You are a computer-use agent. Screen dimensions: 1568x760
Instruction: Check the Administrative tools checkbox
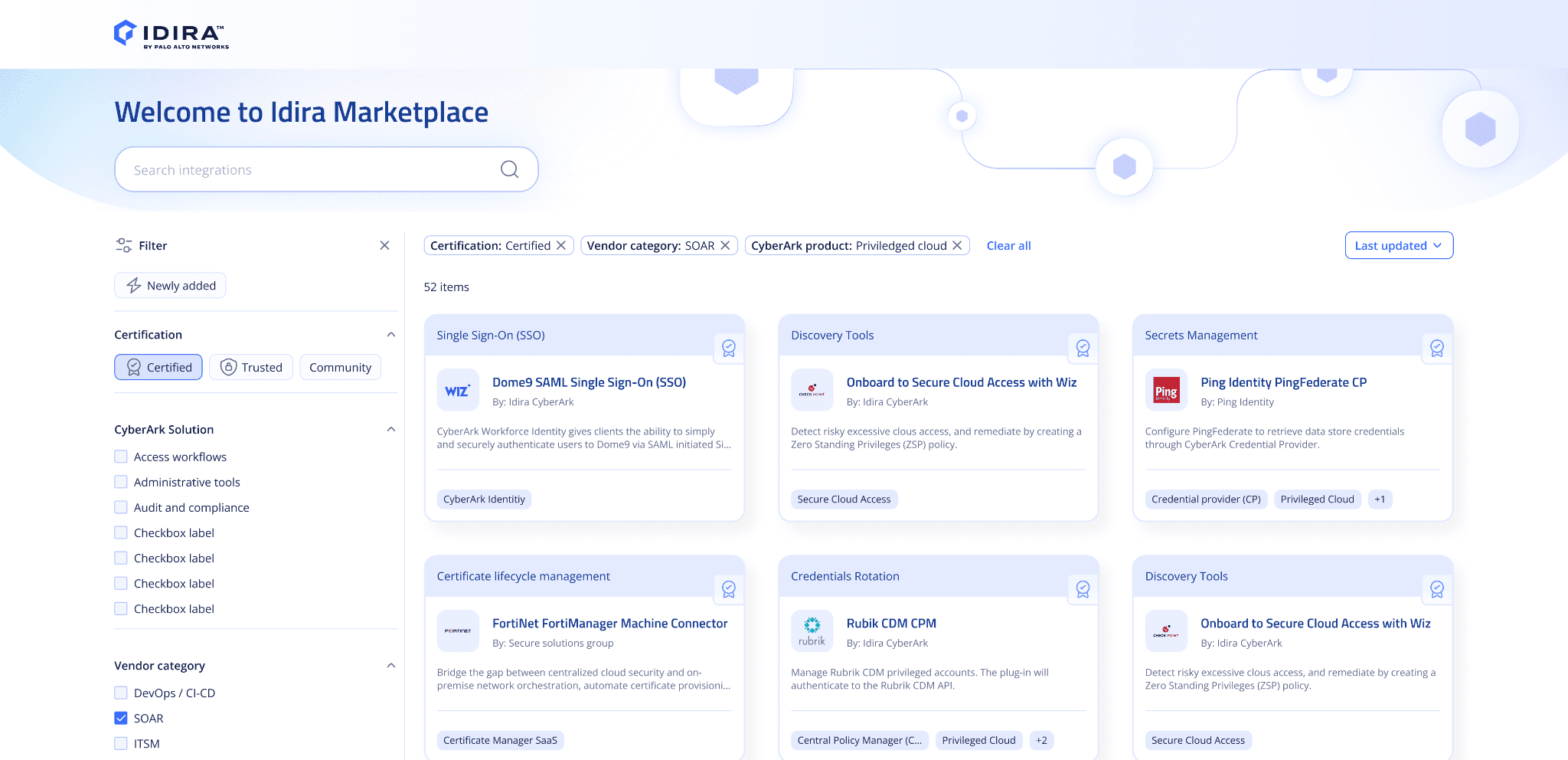[121, 482]
